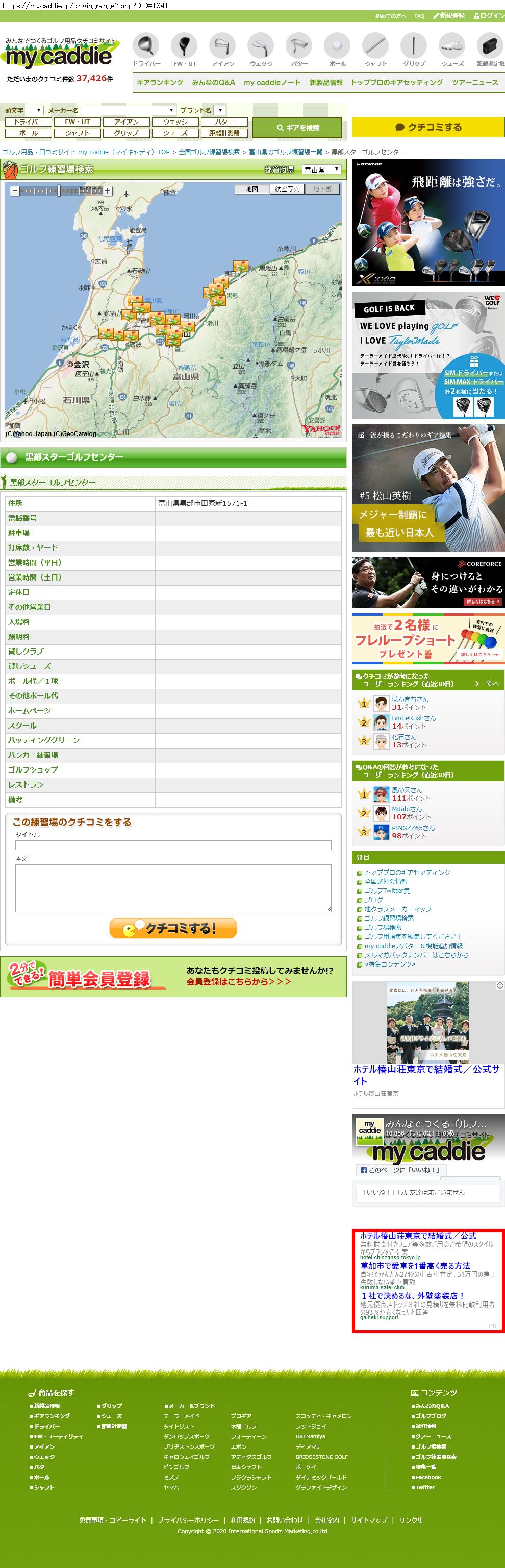This screenshot has width=505, height=1568.
Task: Click the northernmost driving range map marker near 朝日
Action: click(x=241, y=267)
